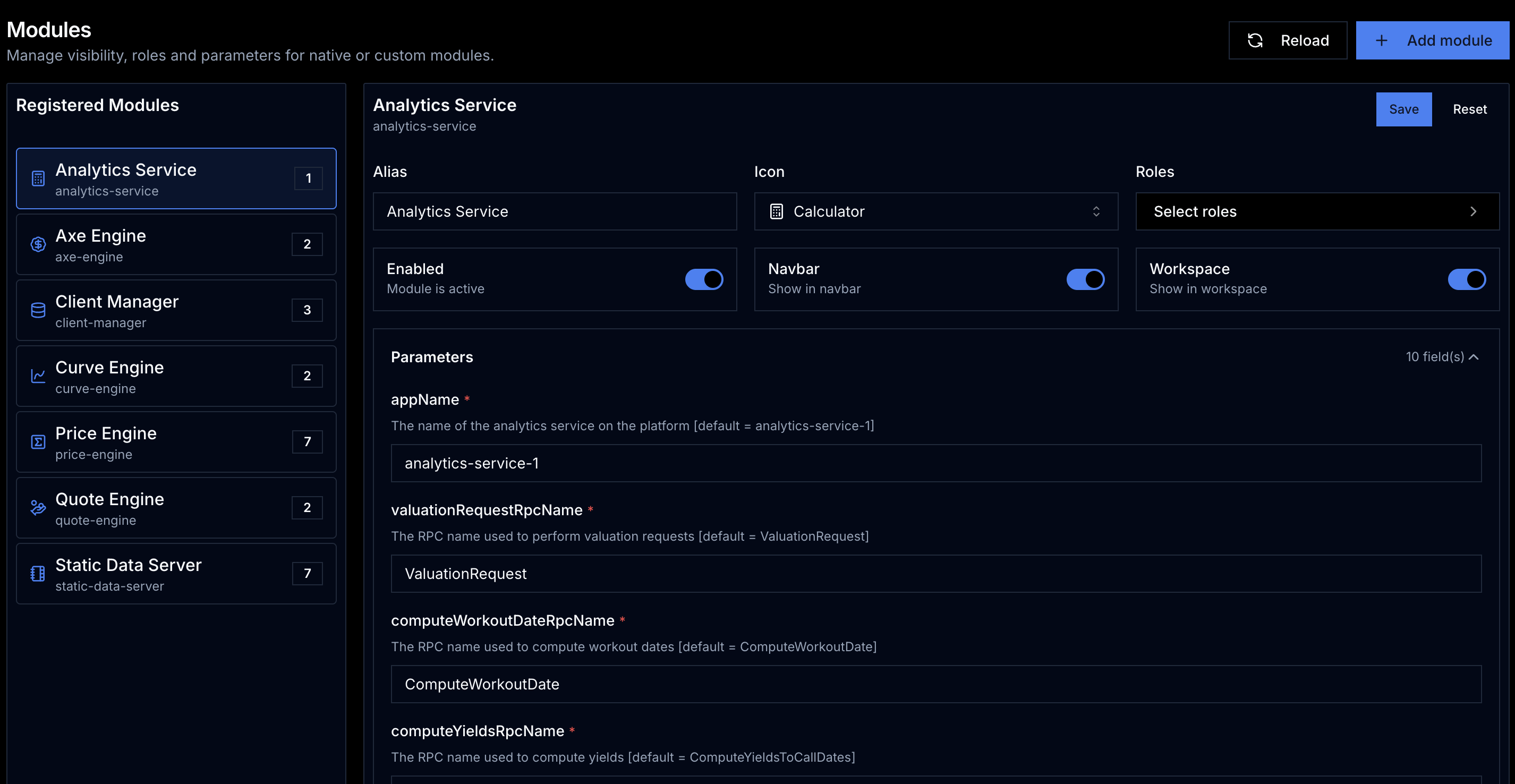Click the Save button

click(1404, 109)
